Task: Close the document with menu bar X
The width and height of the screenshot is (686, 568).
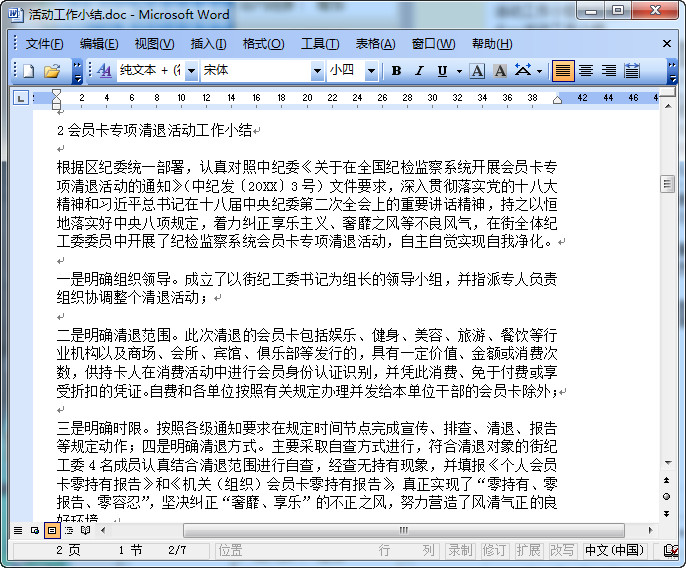Action: coord(667,44)
